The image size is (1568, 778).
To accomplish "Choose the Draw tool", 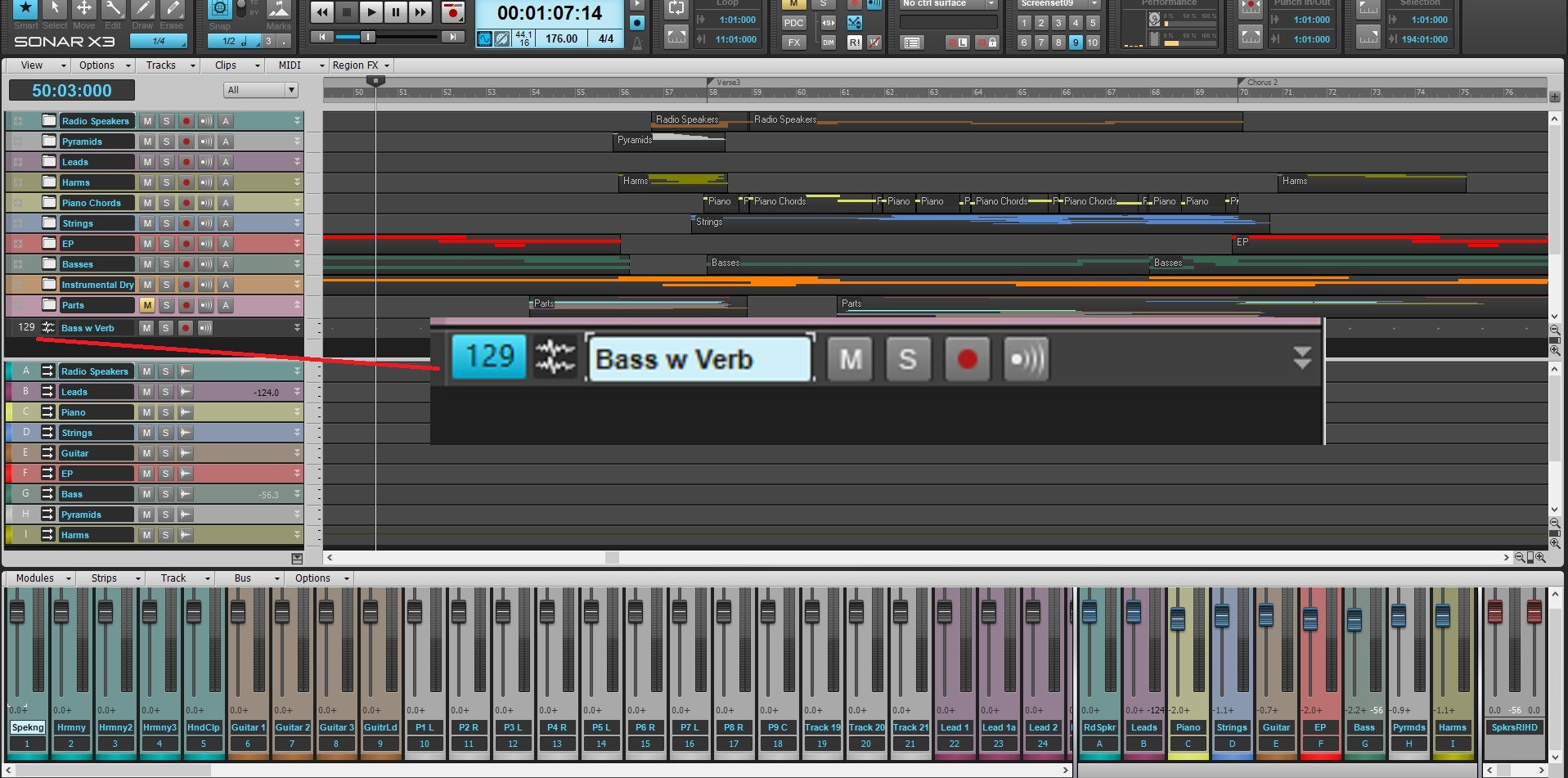I will 142,10.
